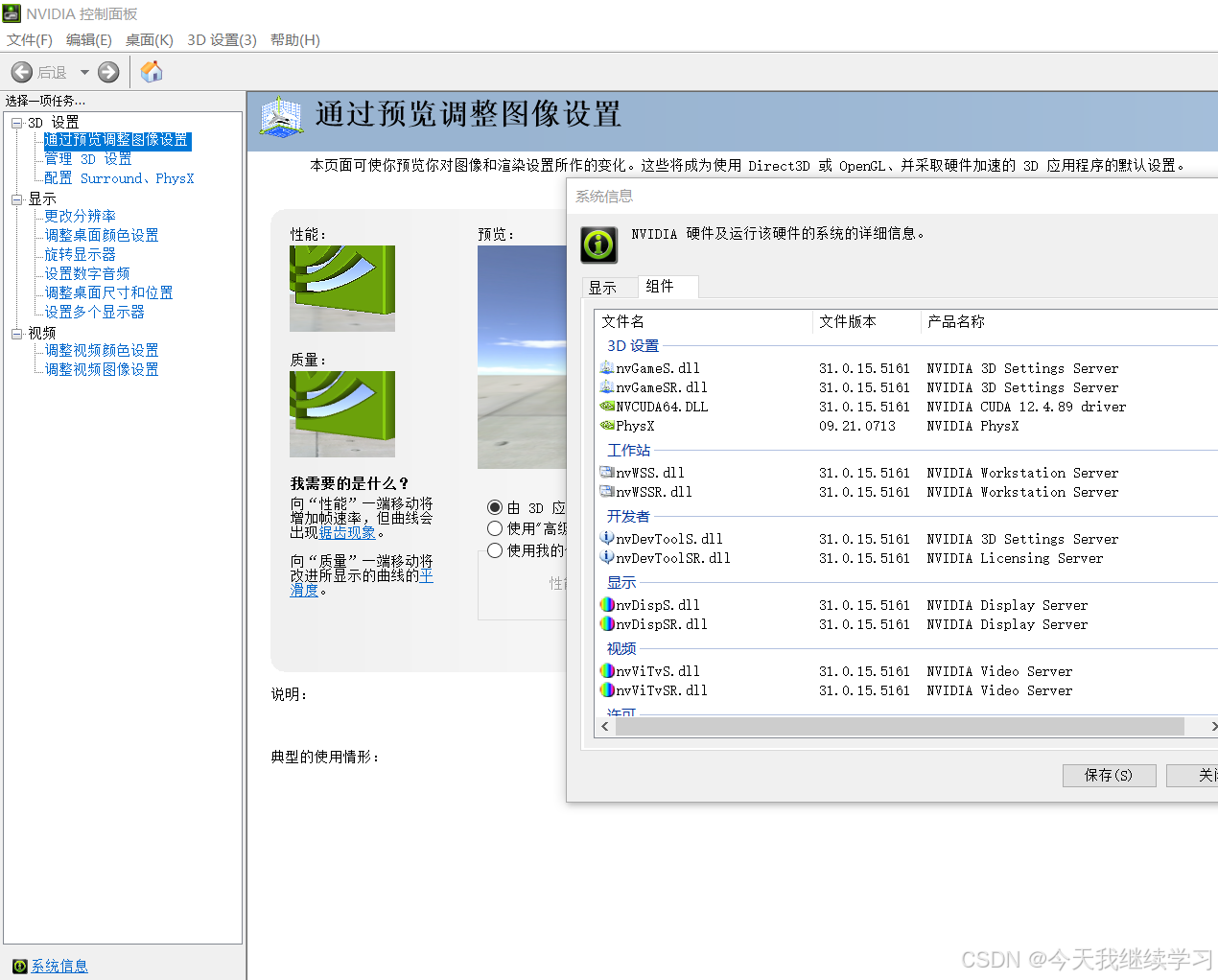1218x980 pixels.
Task: Click the 性能 preview thumbnail
Action: point(342,289)
